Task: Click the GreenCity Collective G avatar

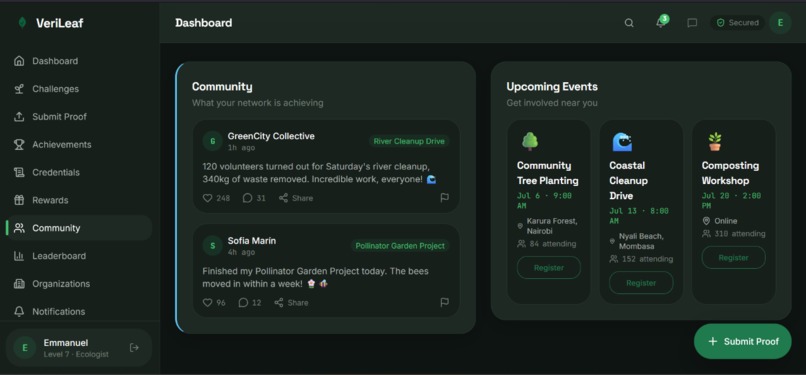Action: click(212, 141)
